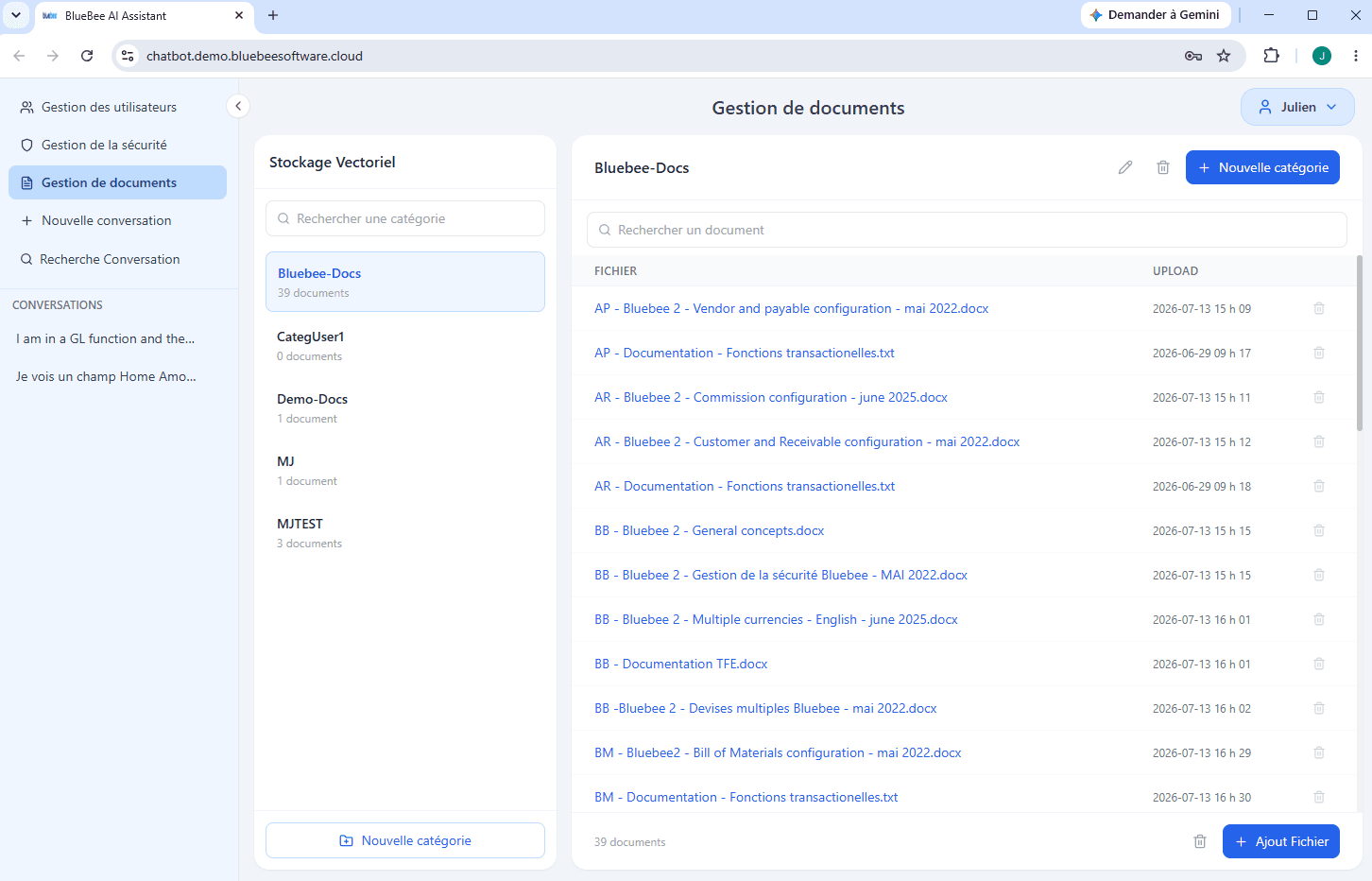
Task: Close the BlueBee AI Assistant tab
Action: pyautogui.click(x=239, y=15)
